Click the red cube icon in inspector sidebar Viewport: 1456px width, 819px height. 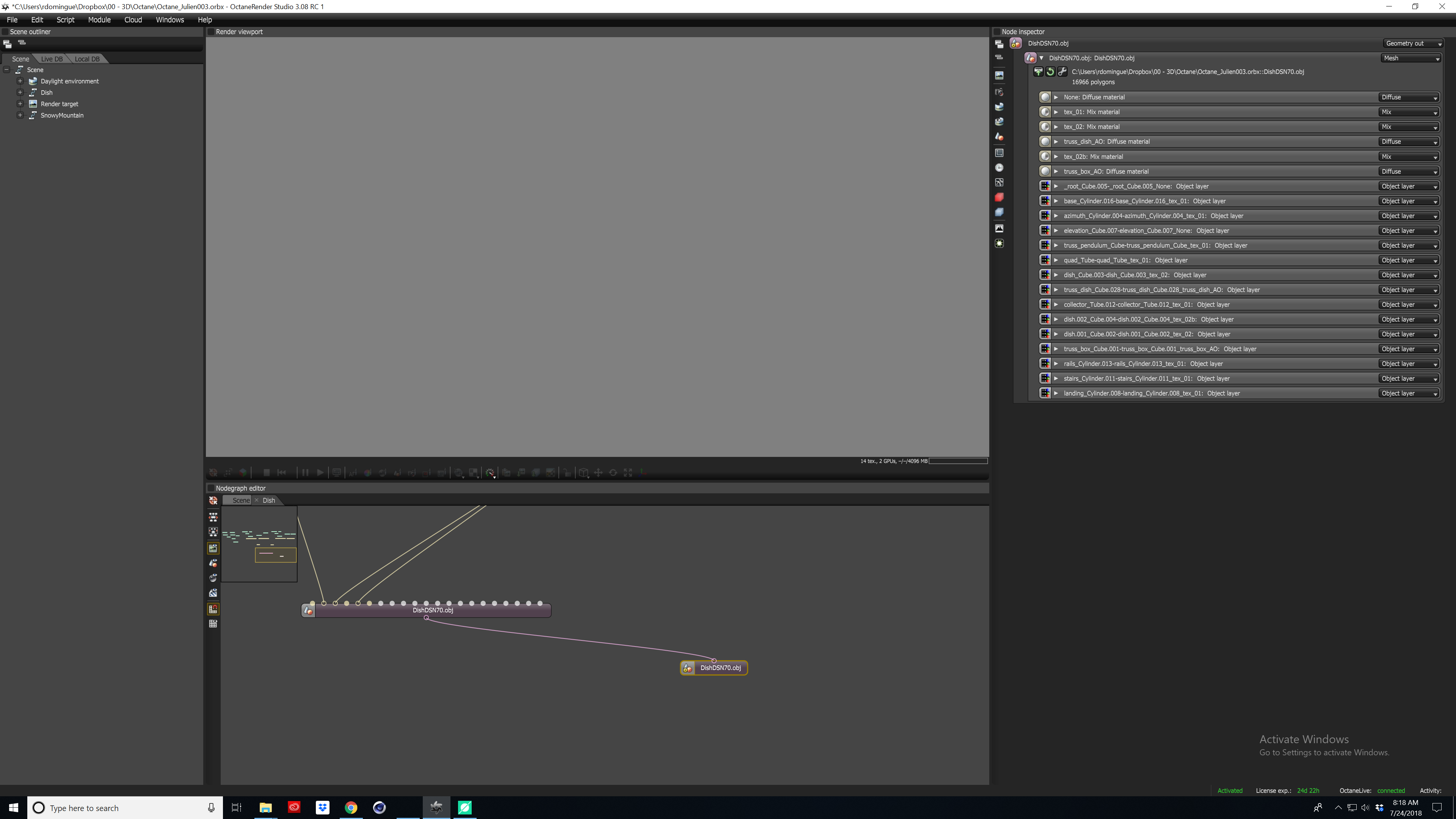pos(999,197)
